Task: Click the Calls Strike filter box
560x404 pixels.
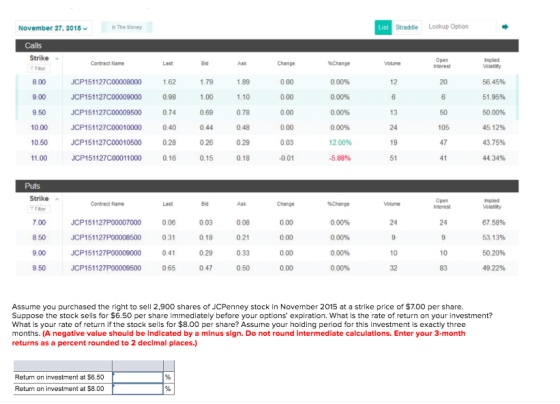Action: pos(39,68)
